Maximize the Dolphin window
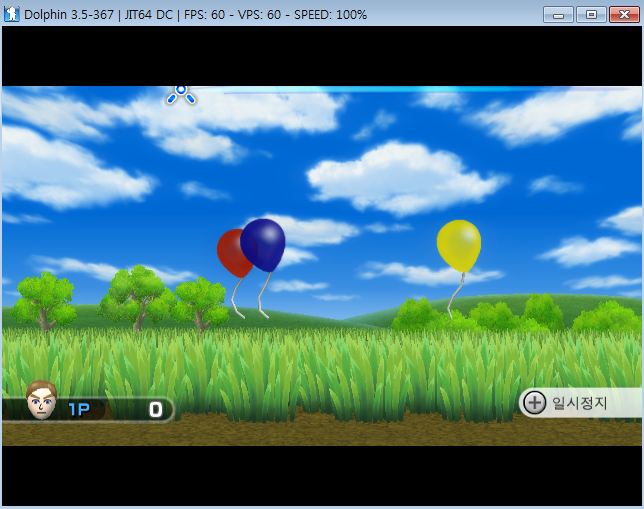The width and height of the screenshot is (644, 509). pyautogui.click(x=591, y=15)
